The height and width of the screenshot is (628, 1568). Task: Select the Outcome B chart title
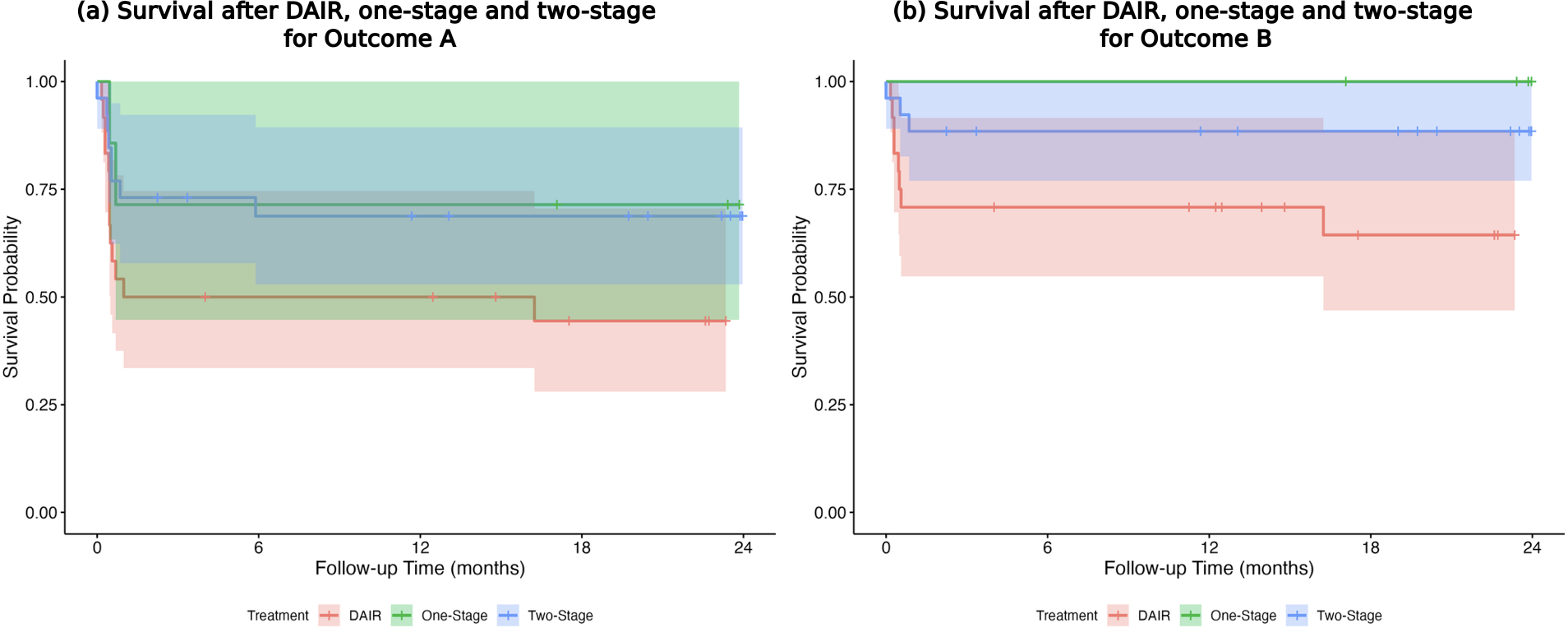pos(1183,25)
